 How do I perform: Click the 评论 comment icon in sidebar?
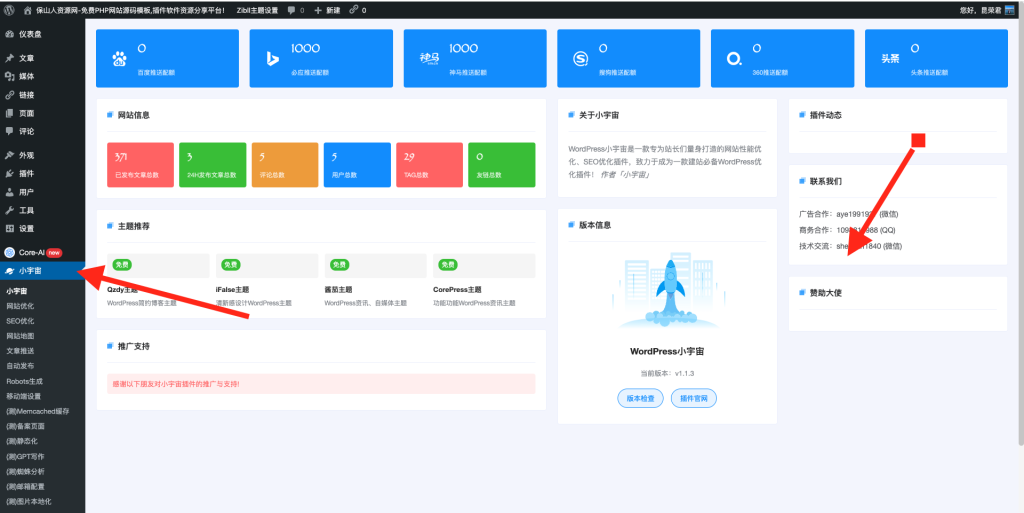[10, 131]
